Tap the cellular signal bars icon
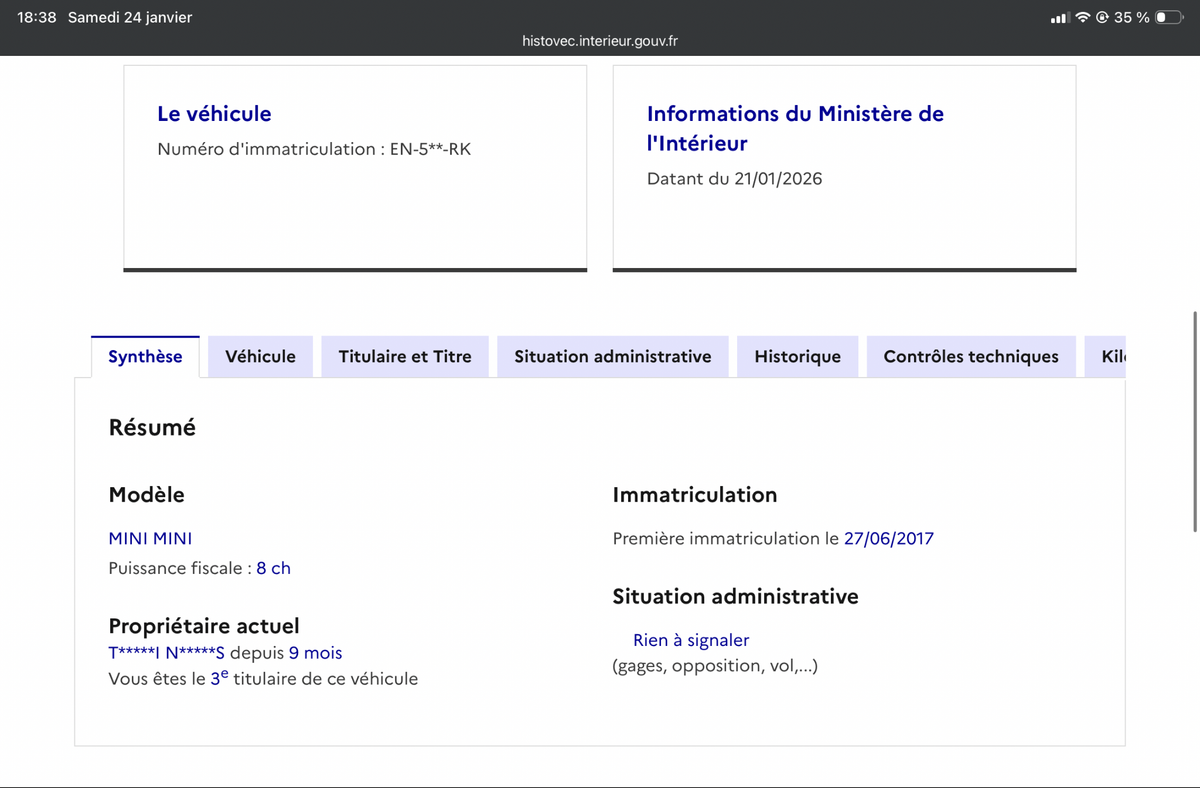Viewport: 1200px width, 788px height. (1060, 17)
